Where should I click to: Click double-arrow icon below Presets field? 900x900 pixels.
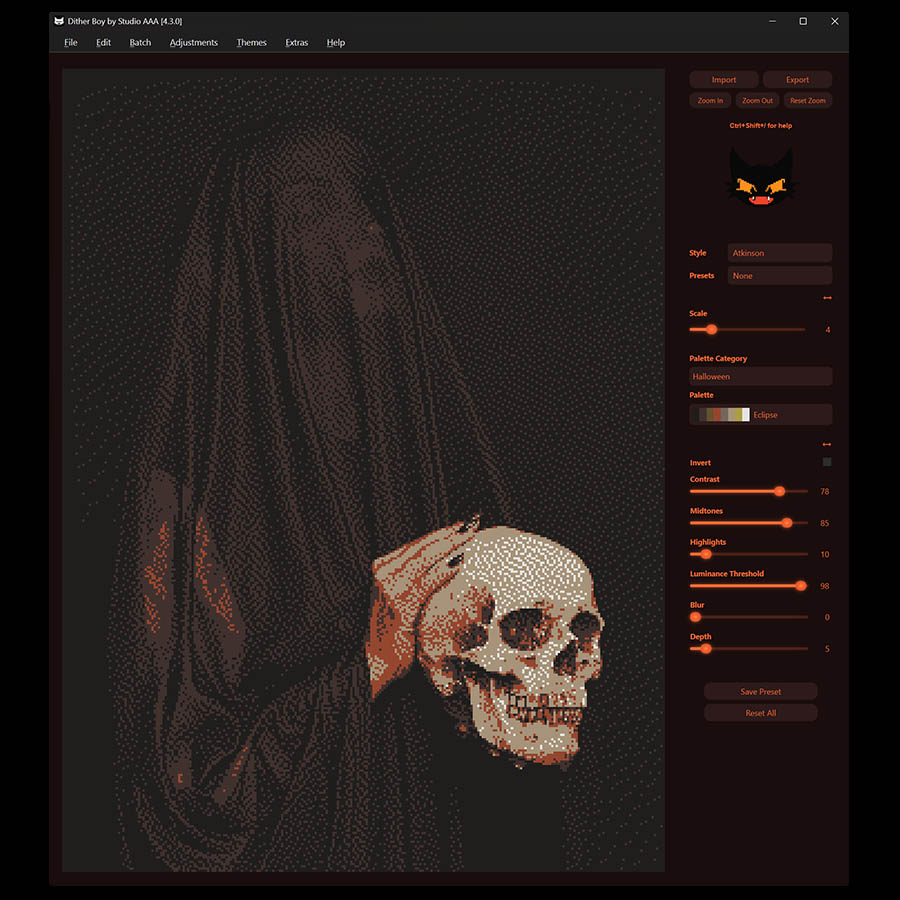click(x=827, y=298)
